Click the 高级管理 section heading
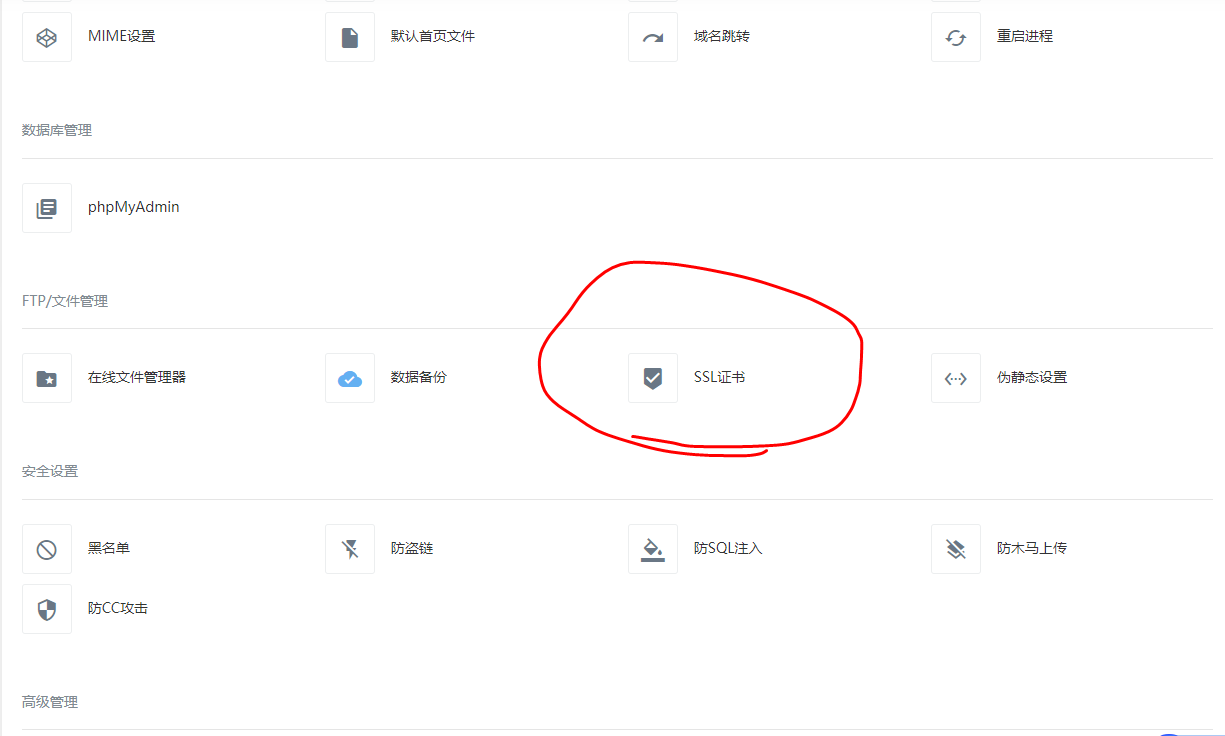Image resolution: width=1225 pixels, height=736 pixels. 50,702
